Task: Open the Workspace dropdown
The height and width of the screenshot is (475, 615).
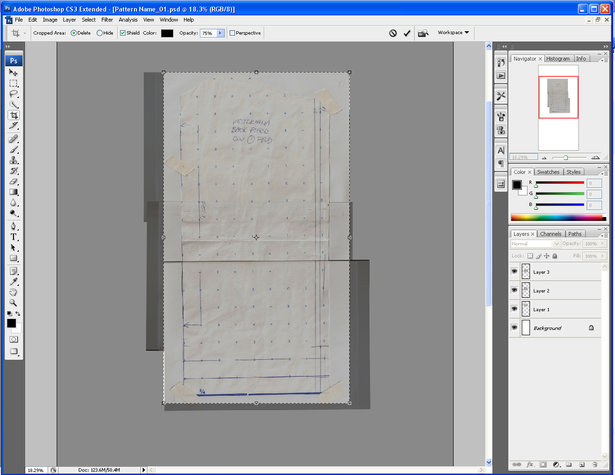Action: tap(453, 33)
